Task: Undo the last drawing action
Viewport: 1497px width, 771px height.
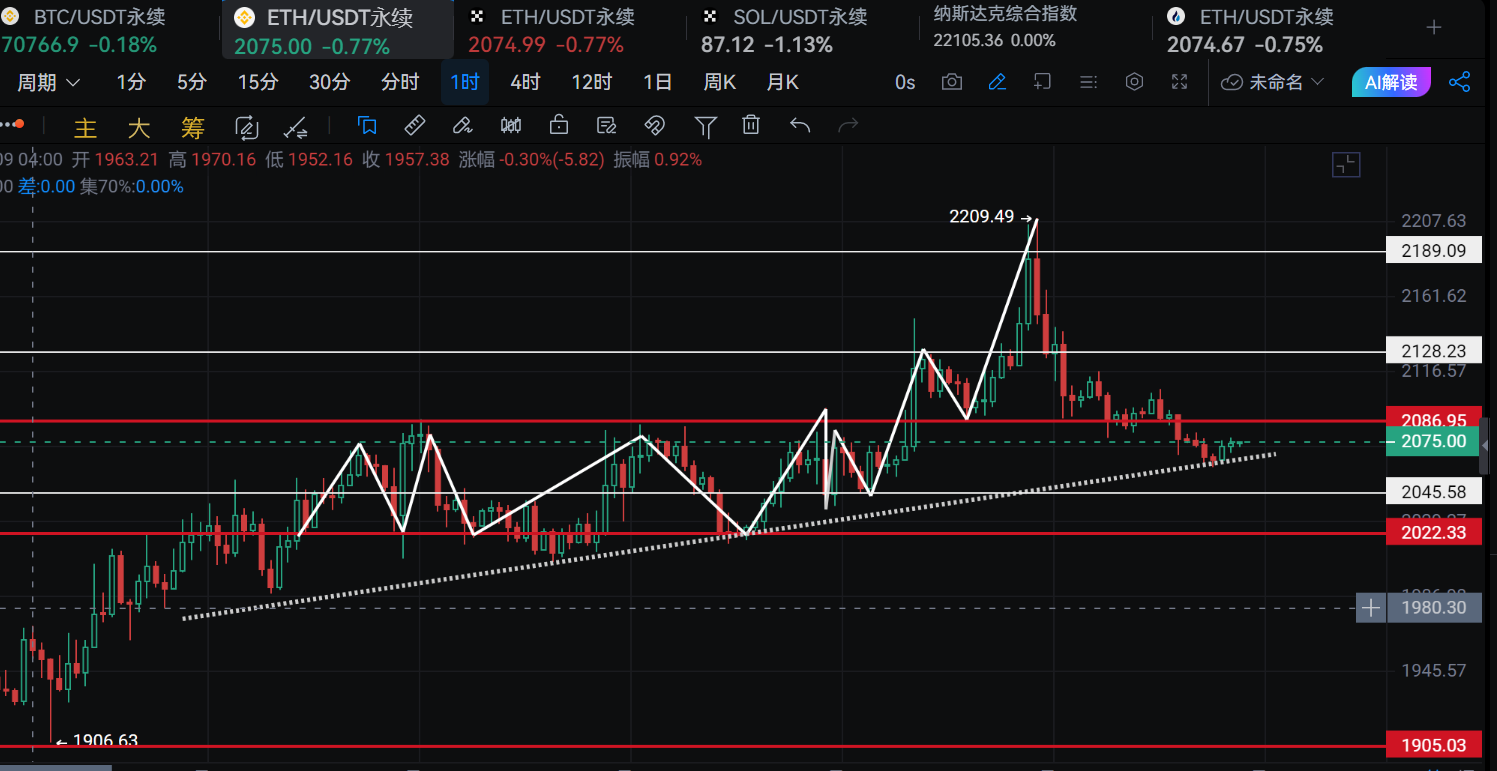Action: (x=799, y=126)
